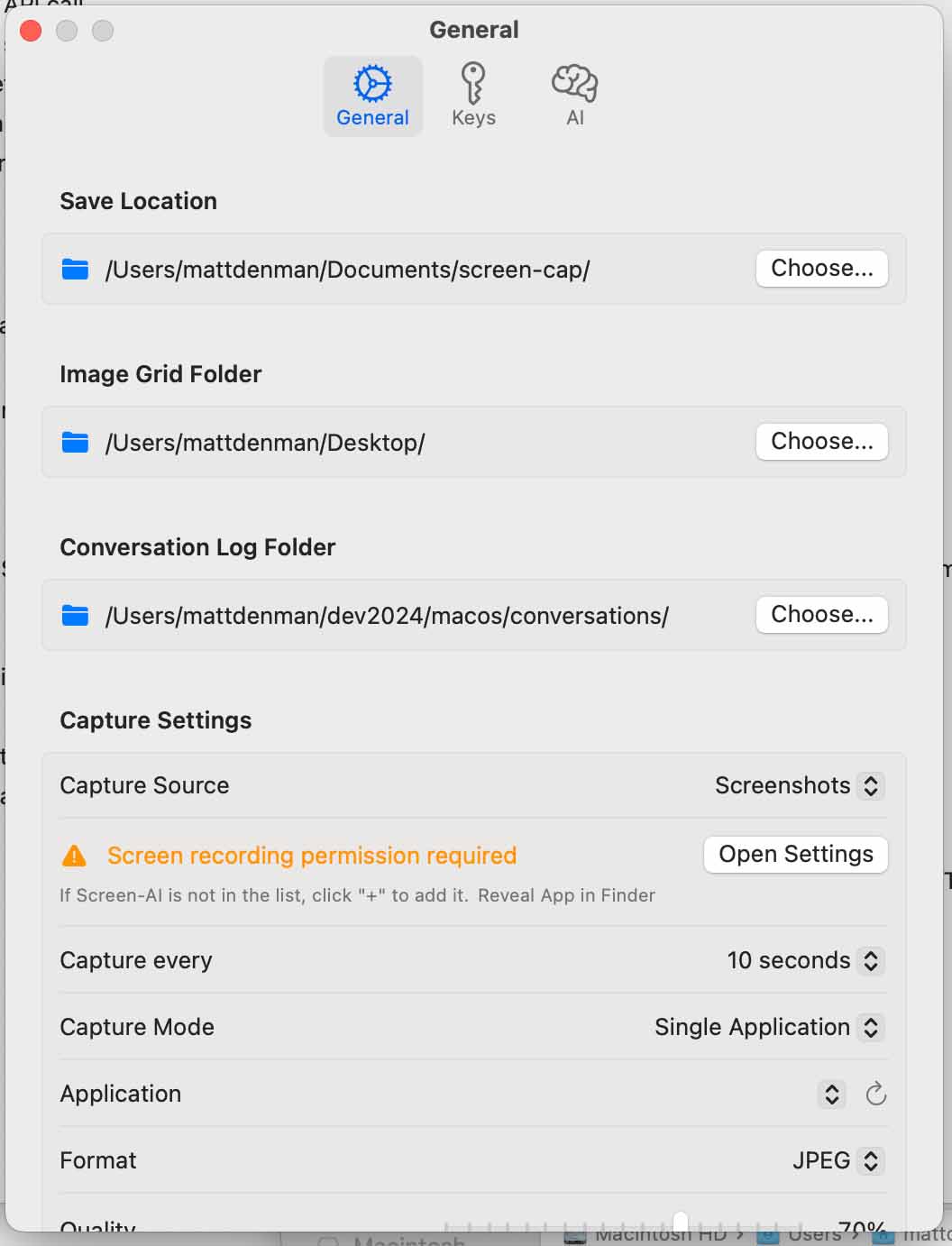This screenshot has width=952, height=1246.
Task: Open the Format dropdown showing JPEG
Action: (x=869, y=1161)
